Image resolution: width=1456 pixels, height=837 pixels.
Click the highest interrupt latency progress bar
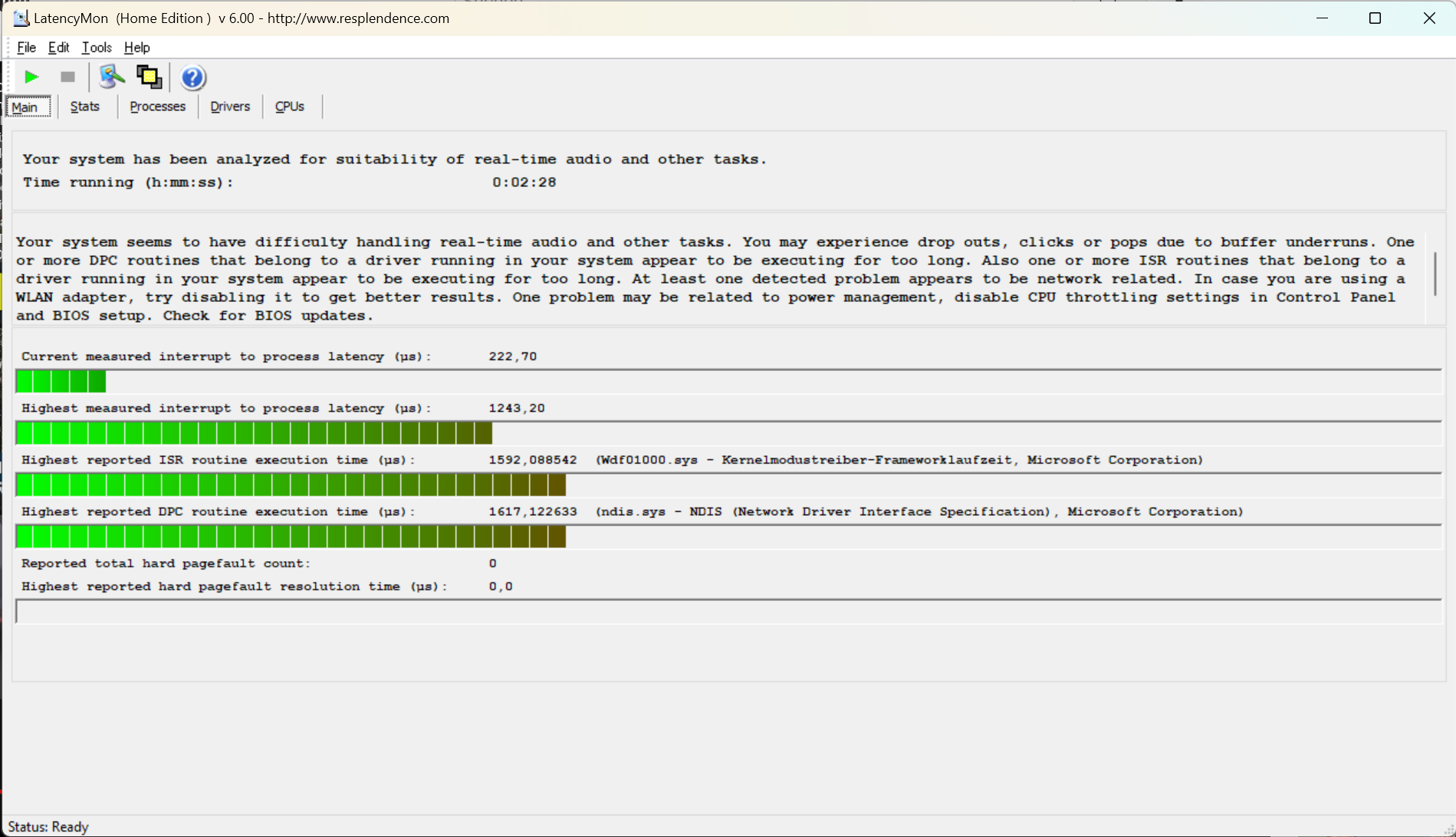click(728, 433)
